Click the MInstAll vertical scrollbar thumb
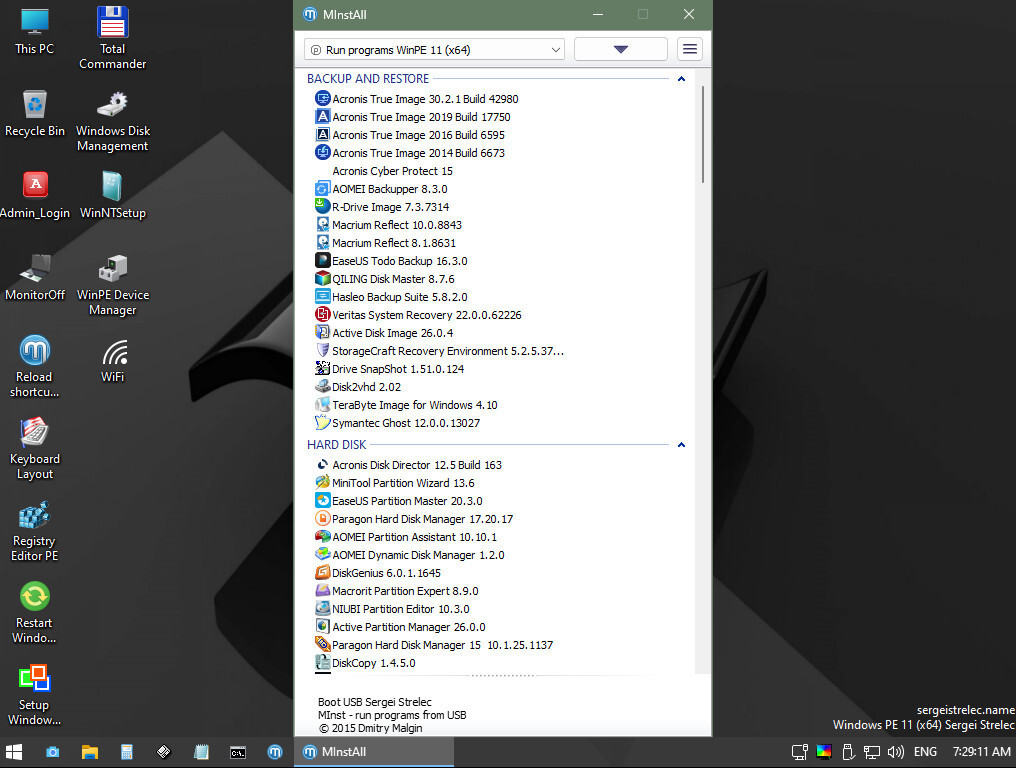The height and width of the screenshot is (768, 1016). 702,134
